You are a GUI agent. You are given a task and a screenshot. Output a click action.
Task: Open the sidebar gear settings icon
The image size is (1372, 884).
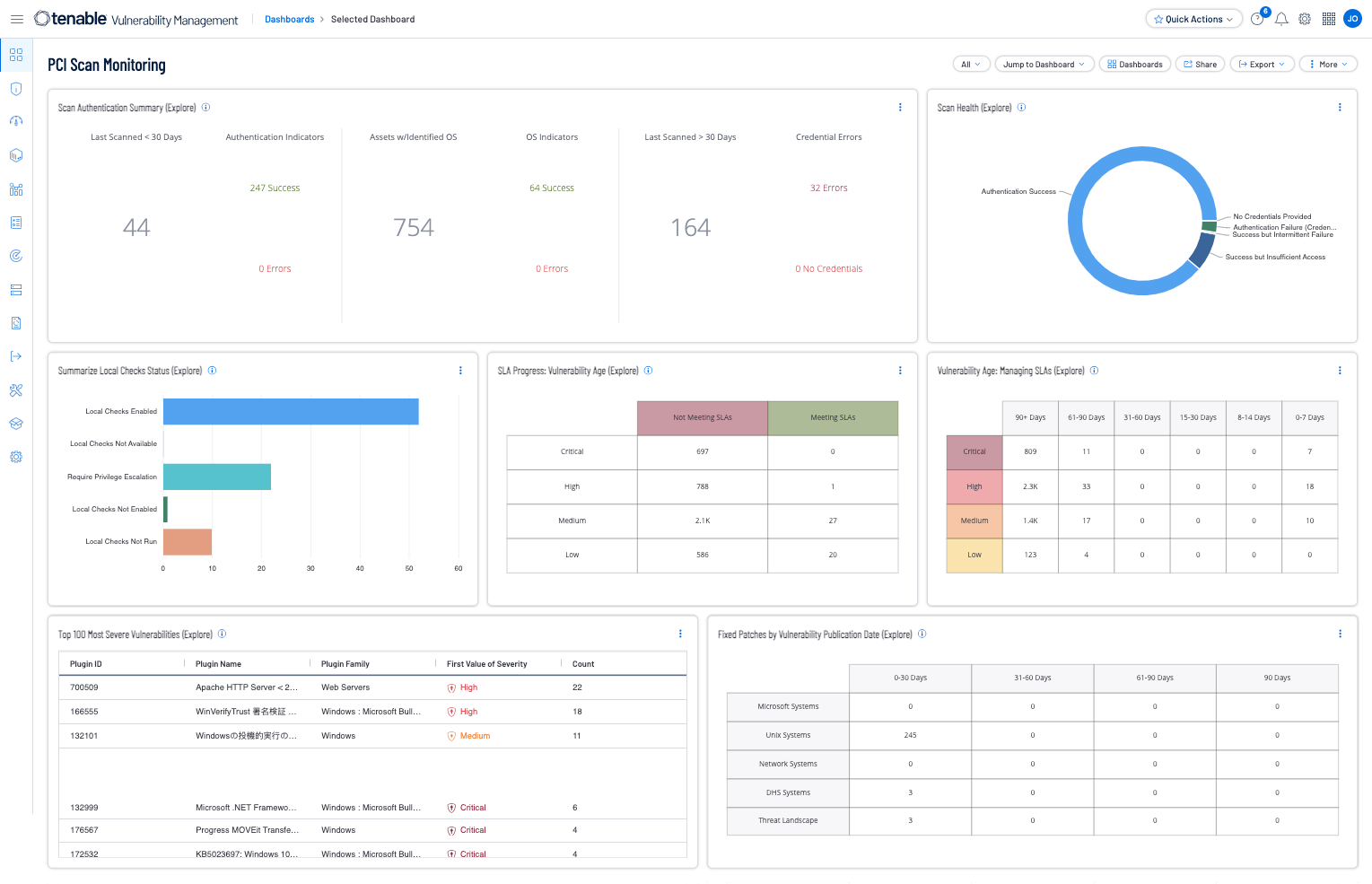point(16,457)
